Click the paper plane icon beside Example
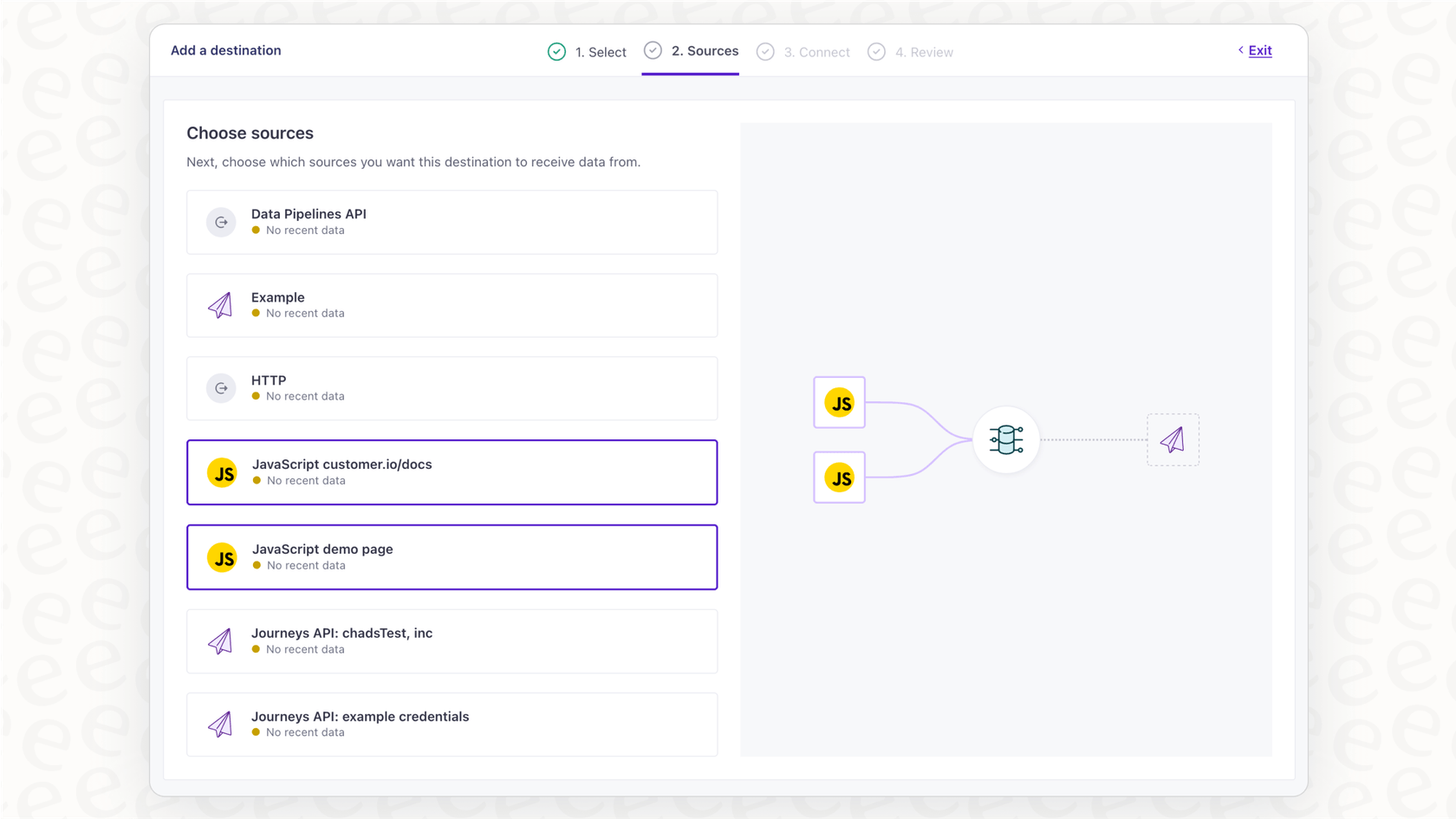This screenshot has width=1456, height=819. pyautogui.click(x=221, y=305)
